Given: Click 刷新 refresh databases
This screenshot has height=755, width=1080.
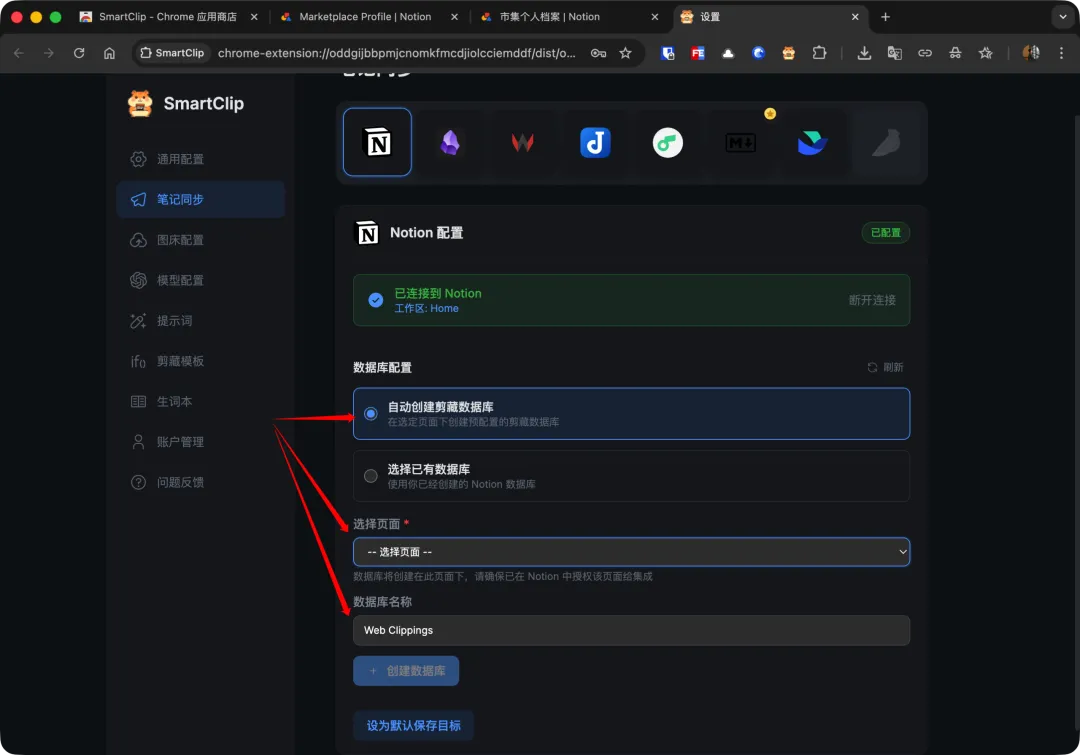Looking at the screenshot, I should [x=886, y=367].
